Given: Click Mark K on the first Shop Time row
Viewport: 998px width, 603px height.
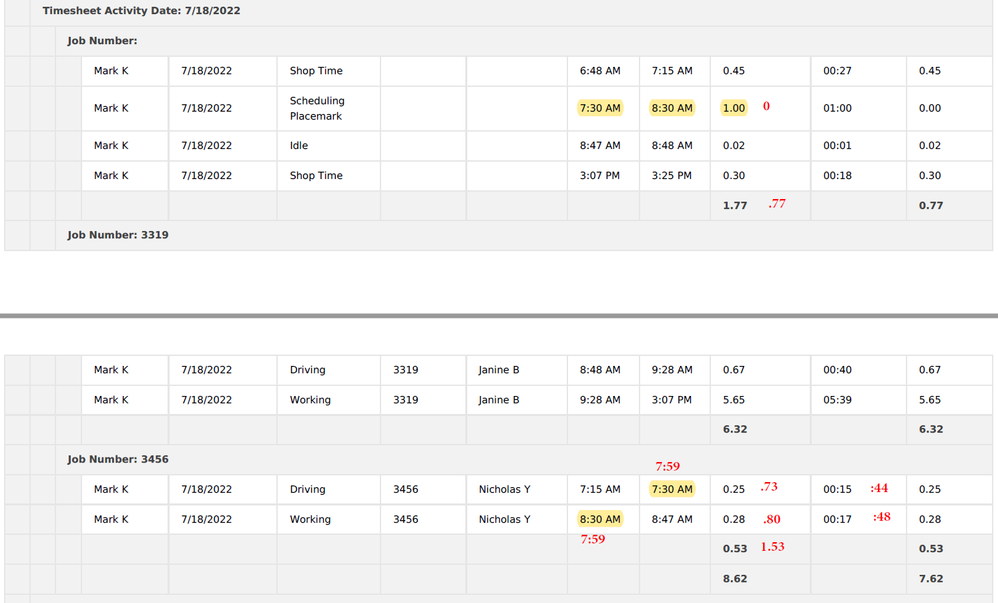Looking at the screenshot, I should coord(110,70).
